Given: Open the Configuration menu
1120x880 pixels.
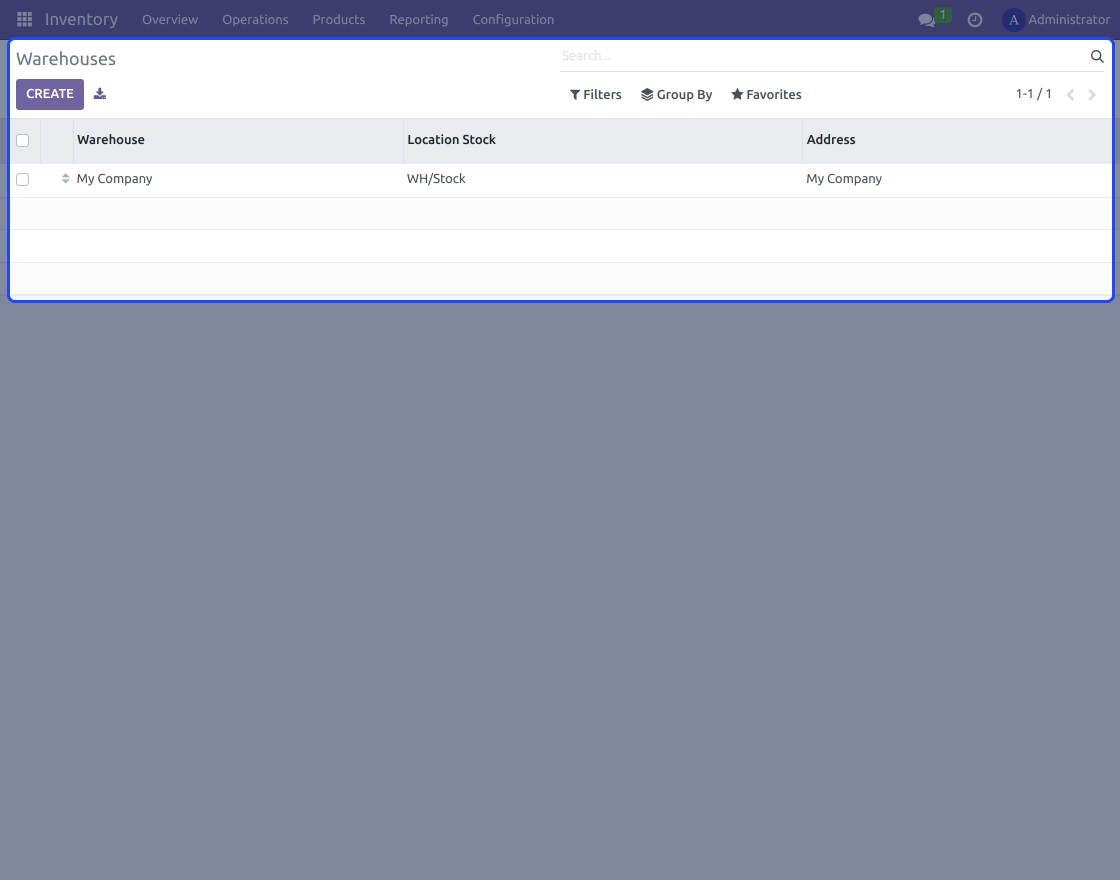Looking at the screenshot, I should (x=513, y=20).
